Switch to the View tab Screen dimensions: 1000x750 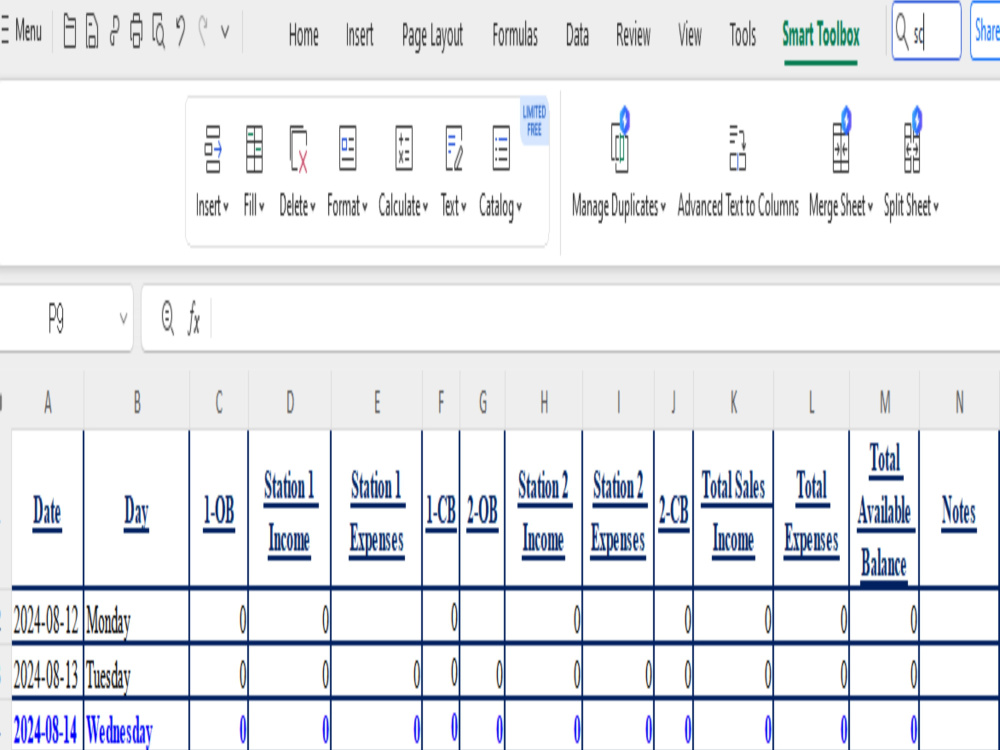tap(689, 34)
